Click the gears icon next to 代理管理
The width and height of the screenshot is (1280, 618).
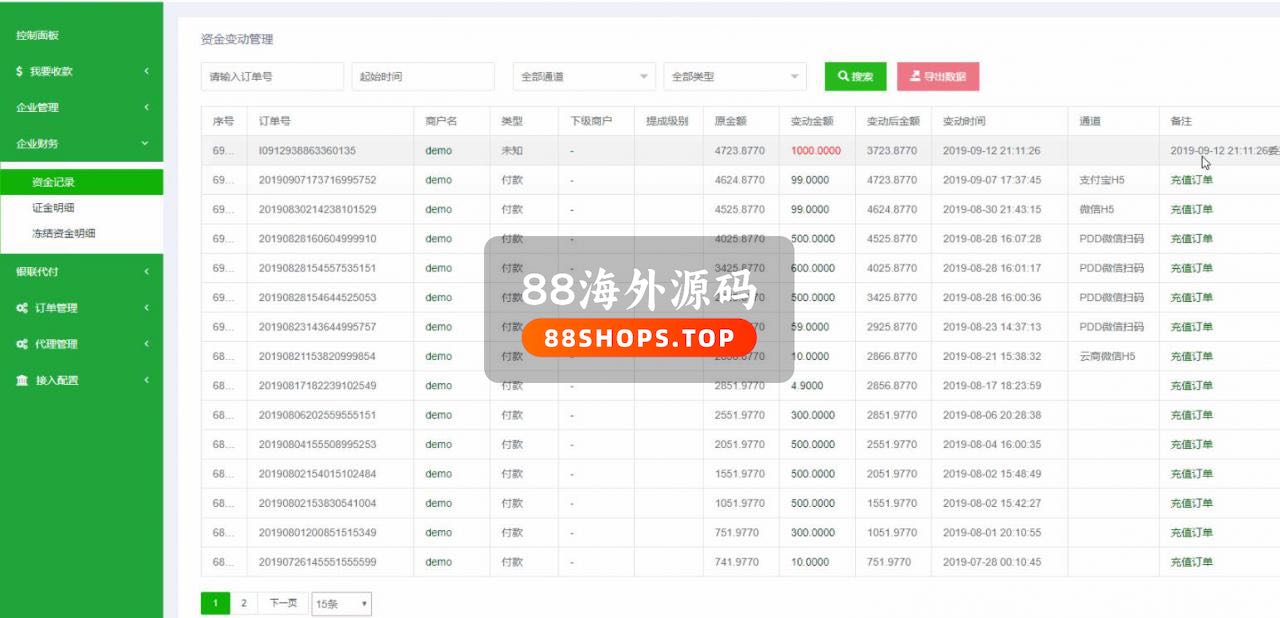point(22,344)
